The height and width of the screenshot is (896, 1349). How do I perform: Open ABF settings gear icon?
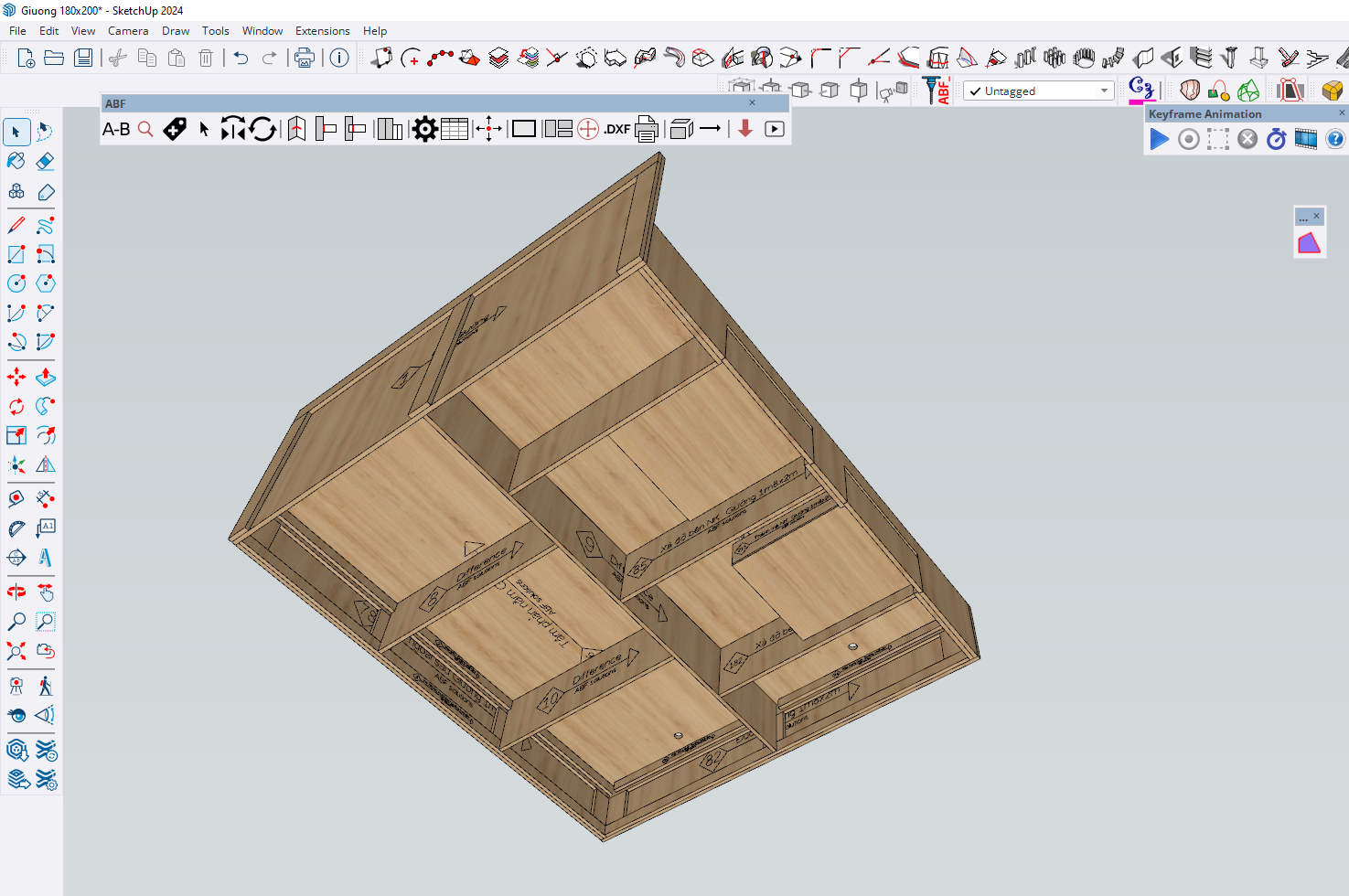424,129
